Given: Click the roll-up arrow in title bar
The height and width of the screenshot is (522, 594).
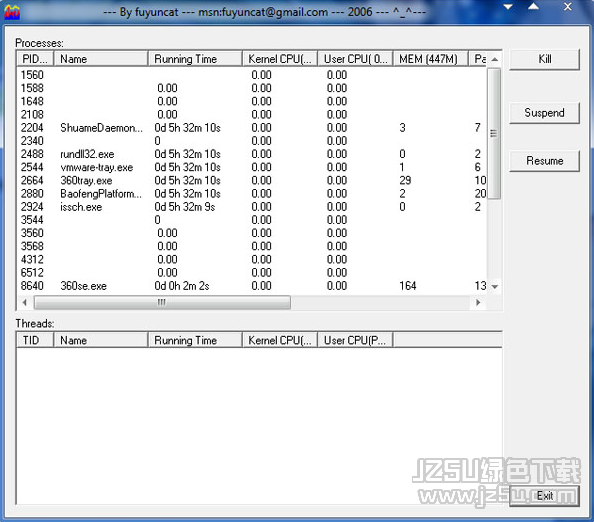Looking at the screenshot, I should click(533, 6).
